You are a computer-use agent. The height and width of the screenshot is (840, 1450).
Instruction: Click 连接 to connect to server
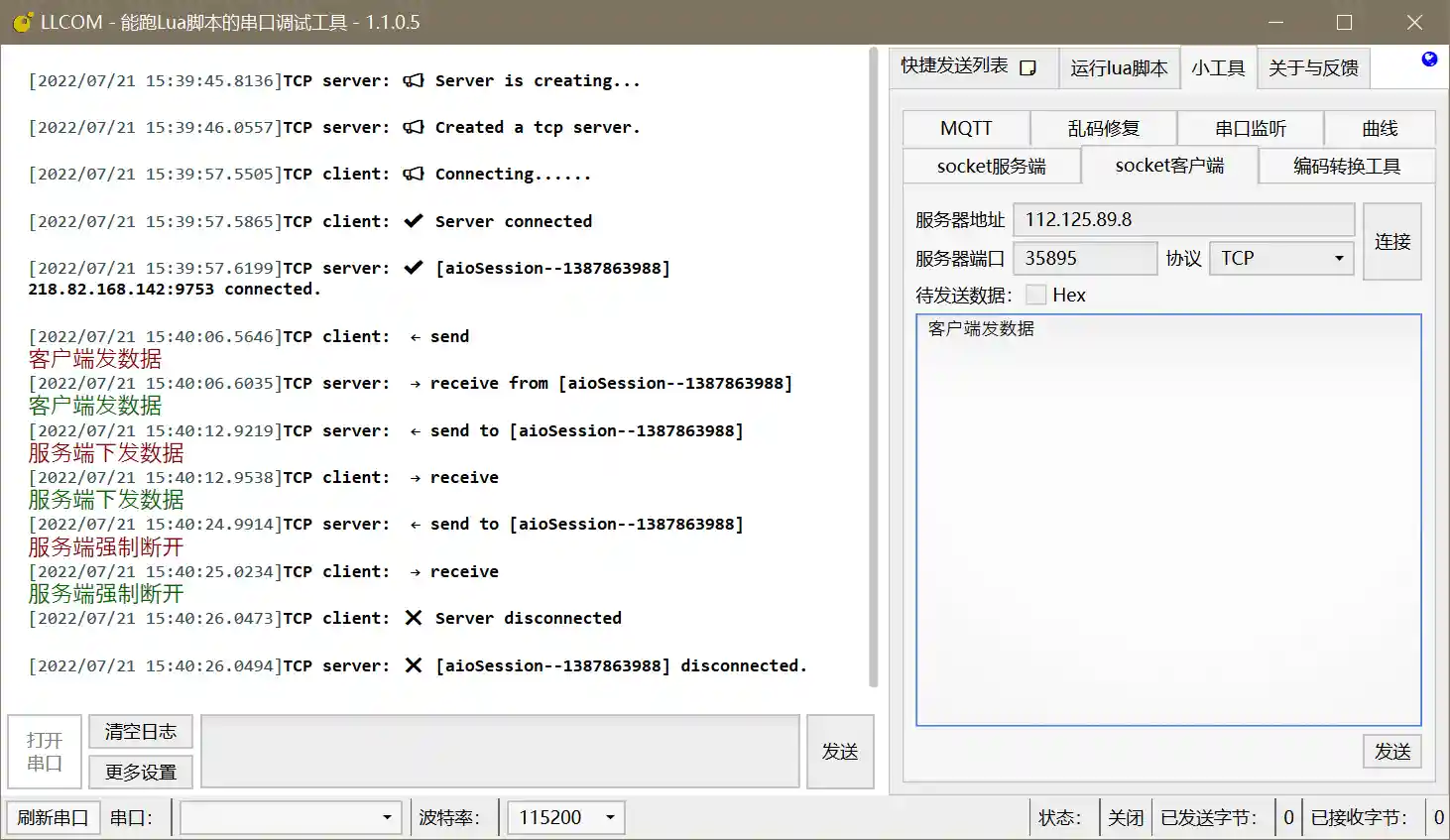(1392, 240)
